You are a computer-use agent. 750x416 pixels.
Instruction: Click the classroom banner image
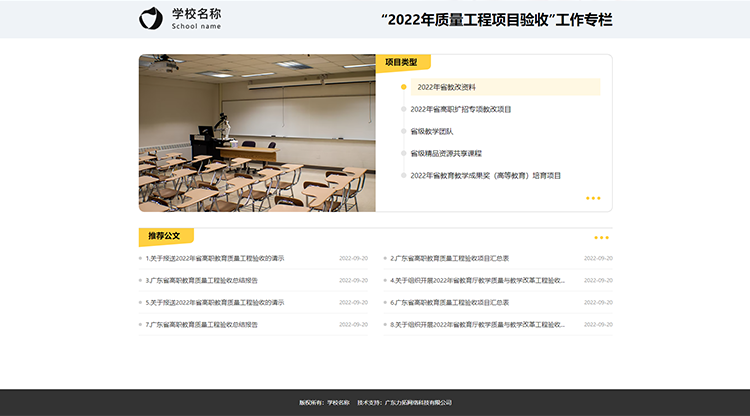[x=257, y=133]
